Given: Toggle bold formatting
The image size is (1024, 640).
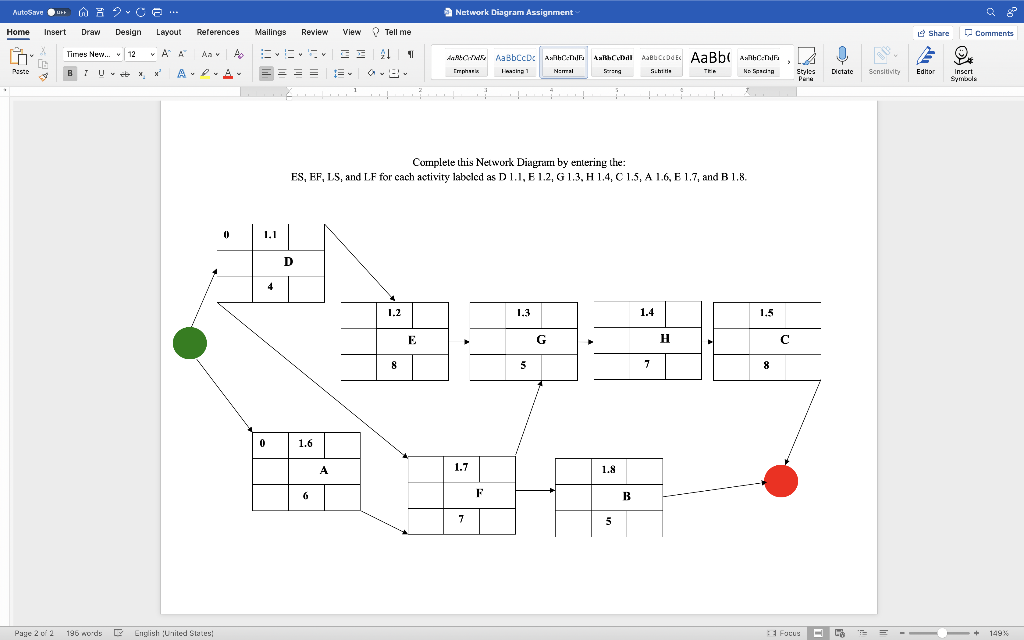Looking at the screenshot, I should [69, 73].
